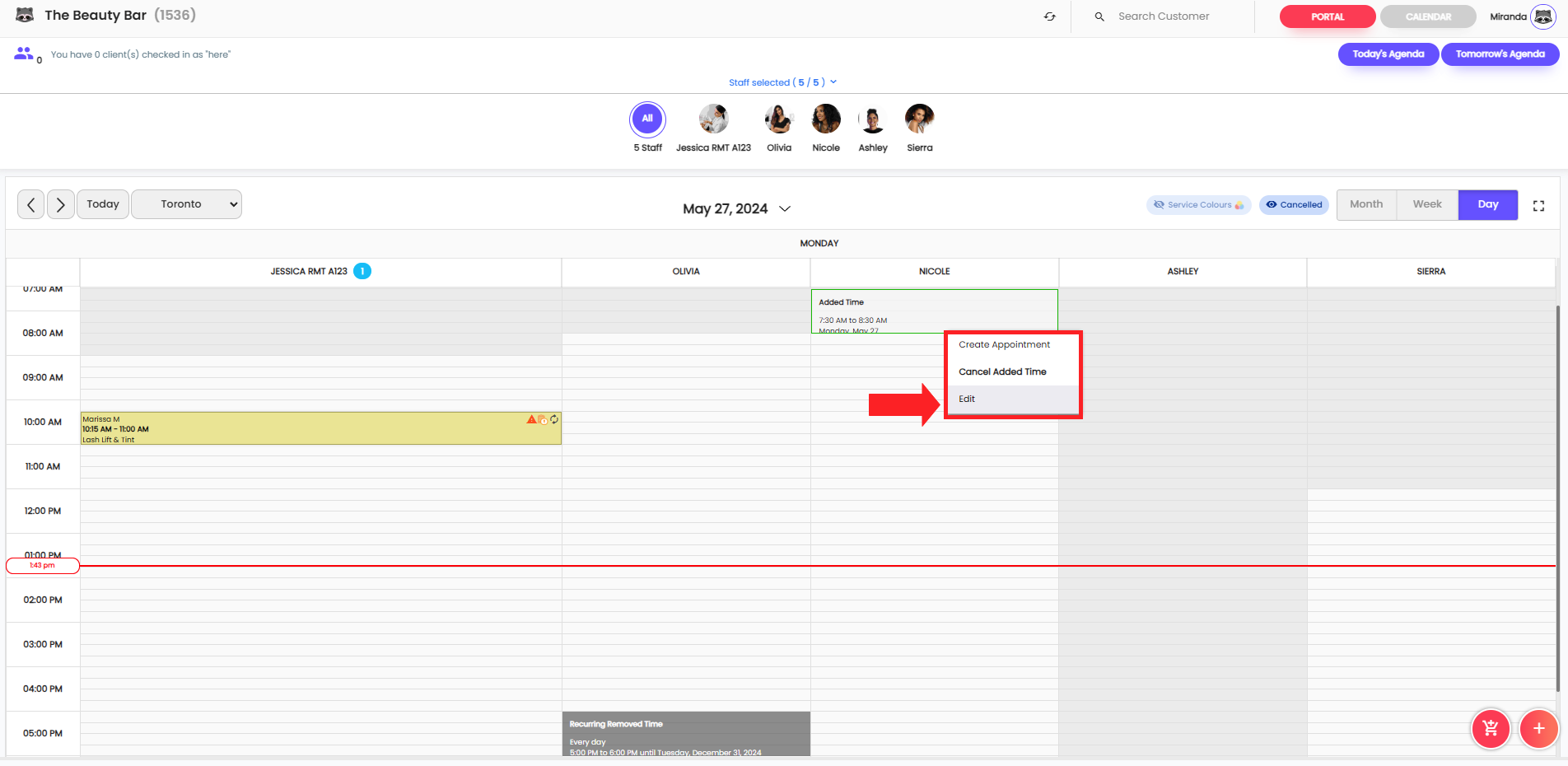Select Olivia staff photo

[779, 119]
